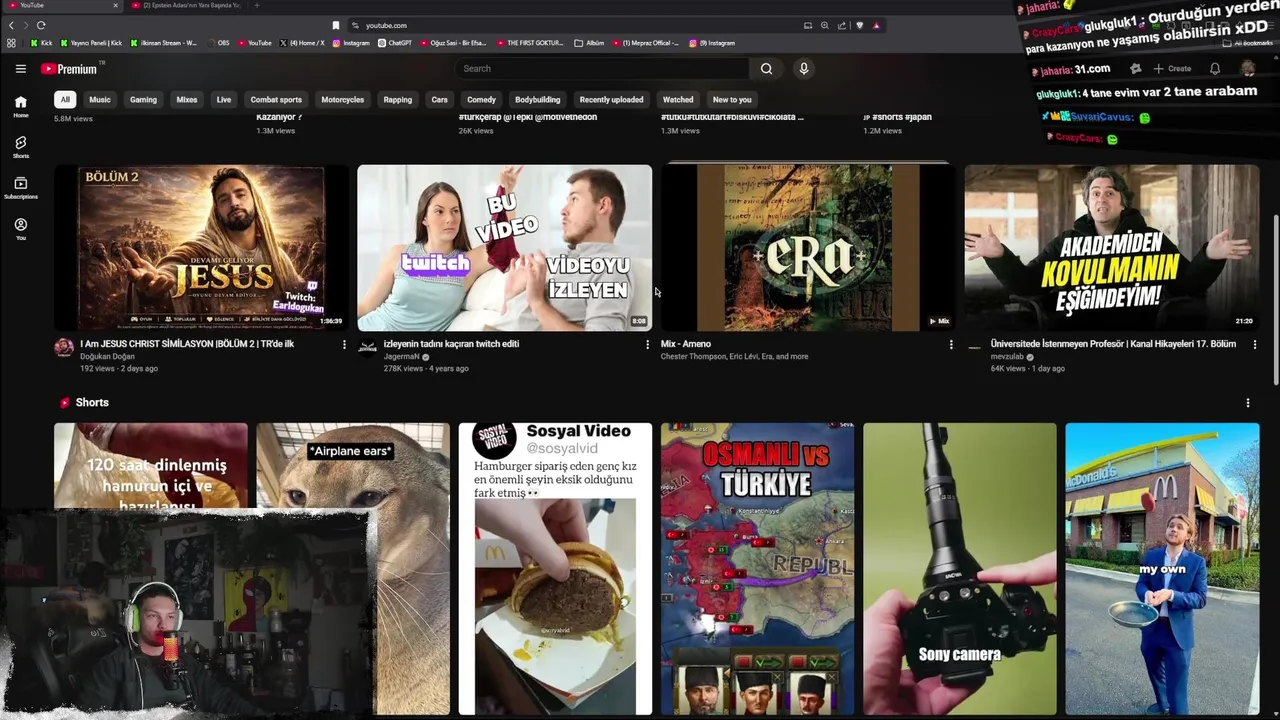This screenshot has width=1280, height=720.
Task: Open the first Instagram bookmark
Action: coord(350,43)
